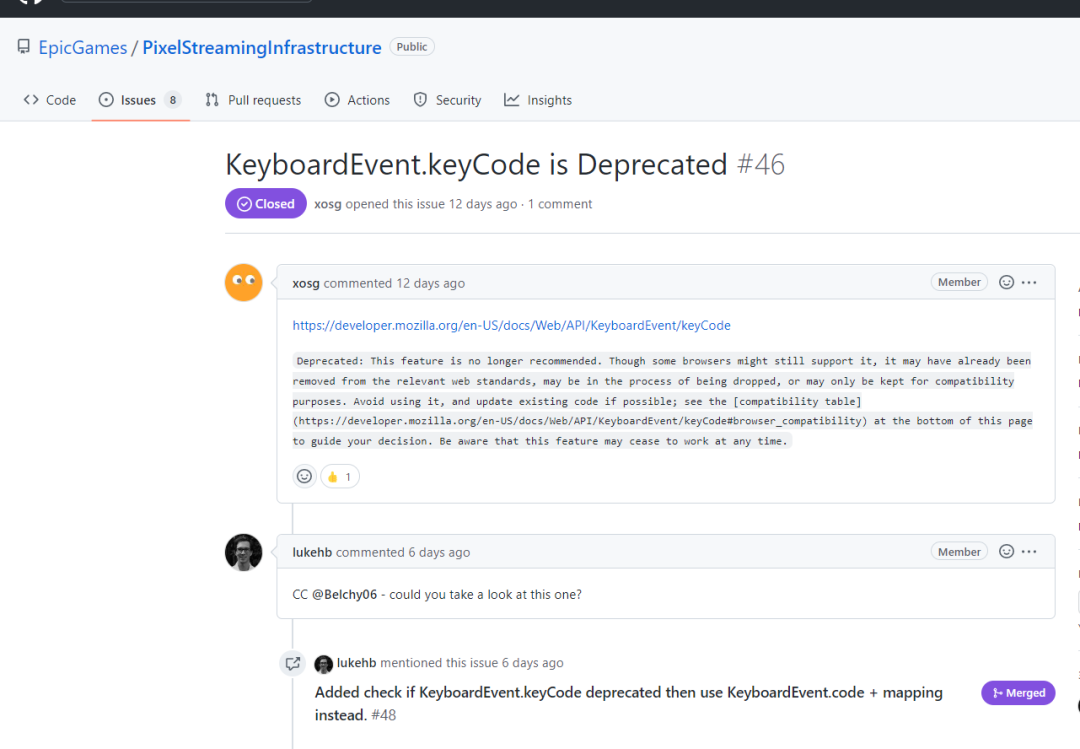Open the Issues tab
This screenshot has width=1080, height=749.
139,100
